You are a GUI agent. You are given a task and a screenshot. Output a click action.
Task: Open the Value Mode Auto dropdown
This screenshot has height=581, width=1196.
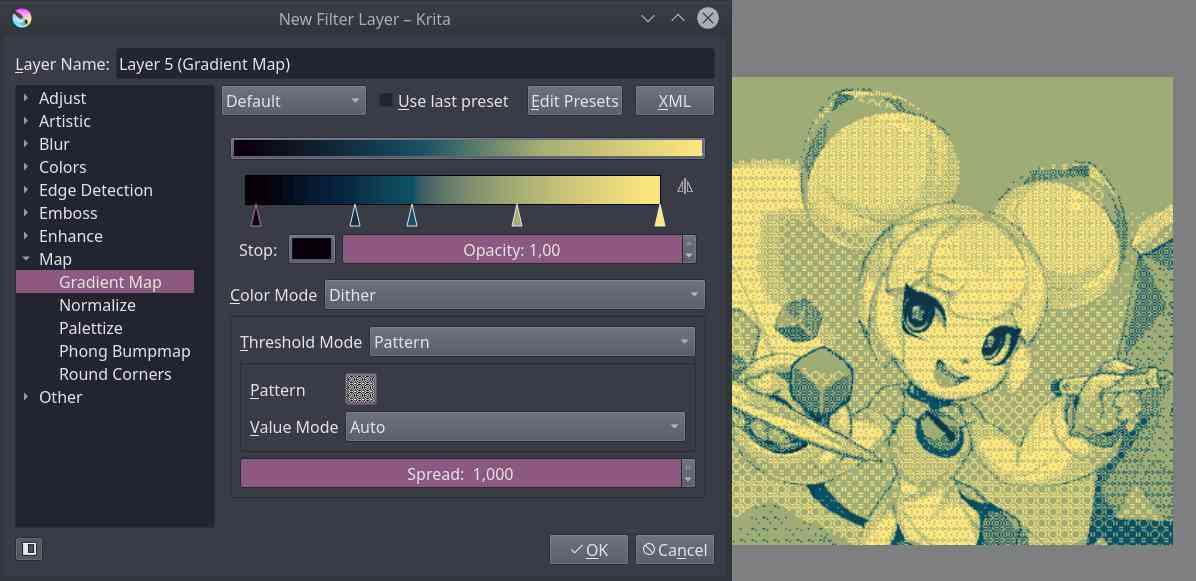pos(516,427)
